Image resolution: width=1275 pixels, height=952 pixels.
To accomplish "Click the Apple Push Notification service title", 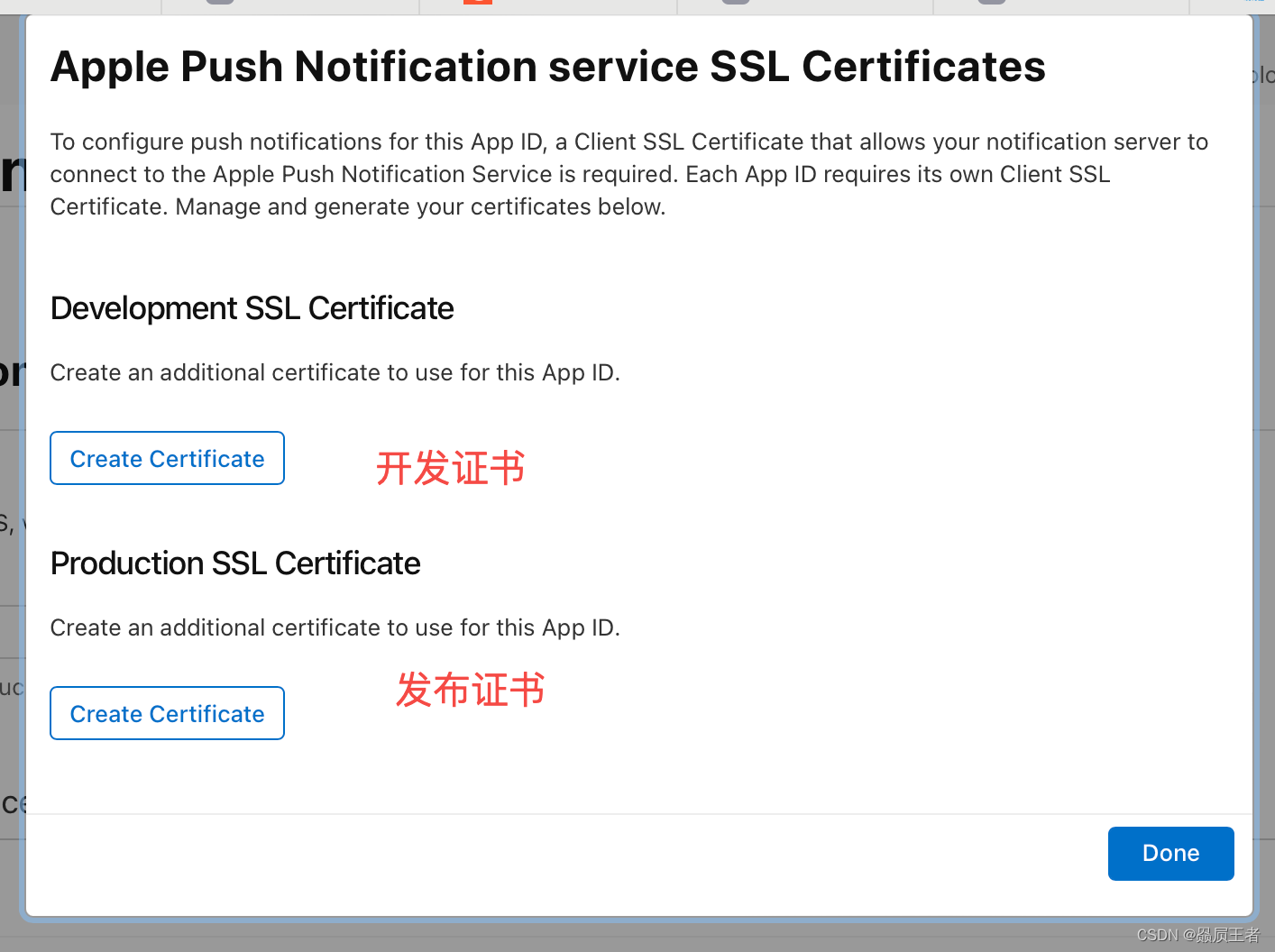I will 548,67.
